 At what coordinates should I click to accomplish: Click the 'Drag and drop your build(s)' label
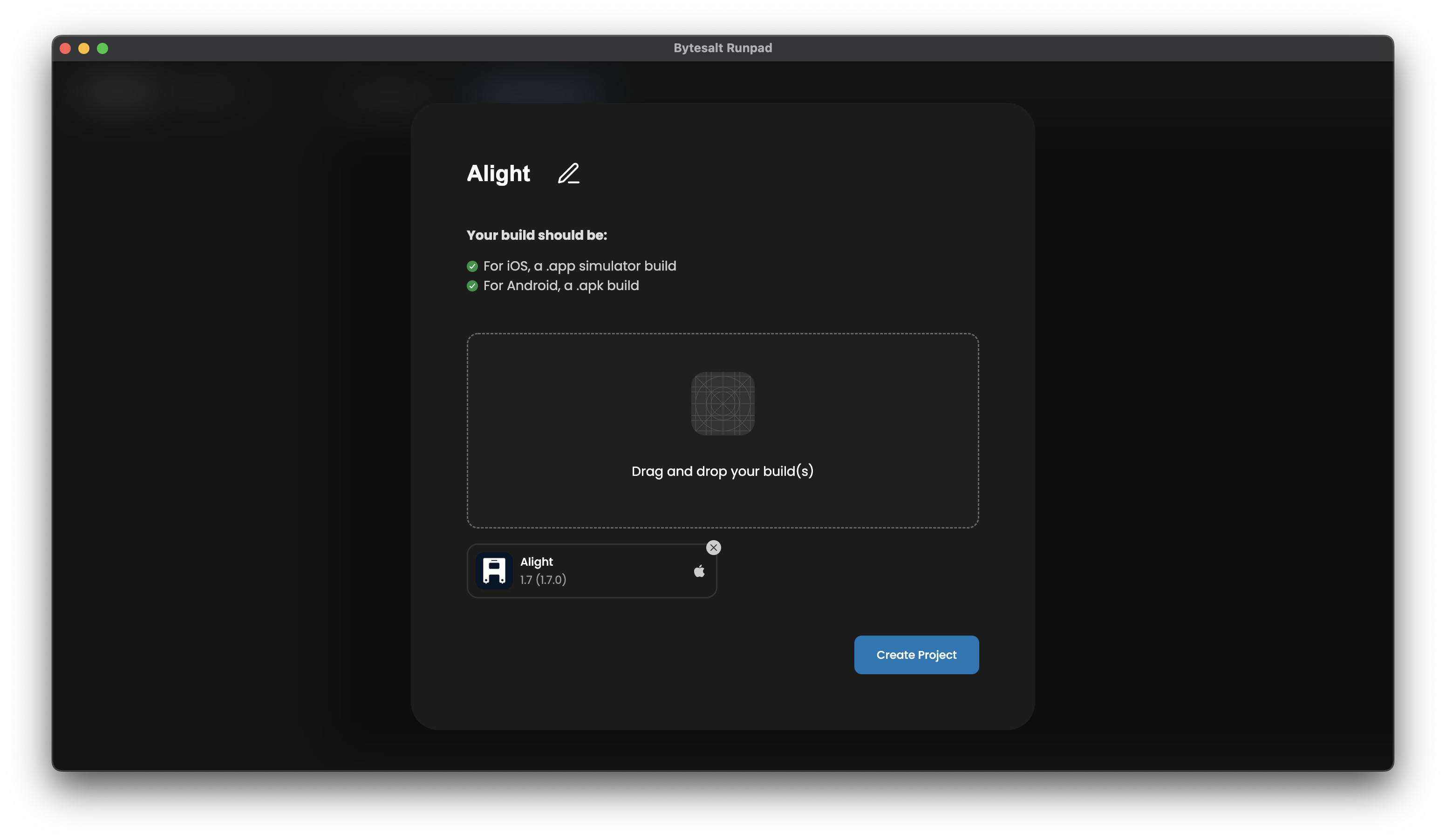point(723,471)
